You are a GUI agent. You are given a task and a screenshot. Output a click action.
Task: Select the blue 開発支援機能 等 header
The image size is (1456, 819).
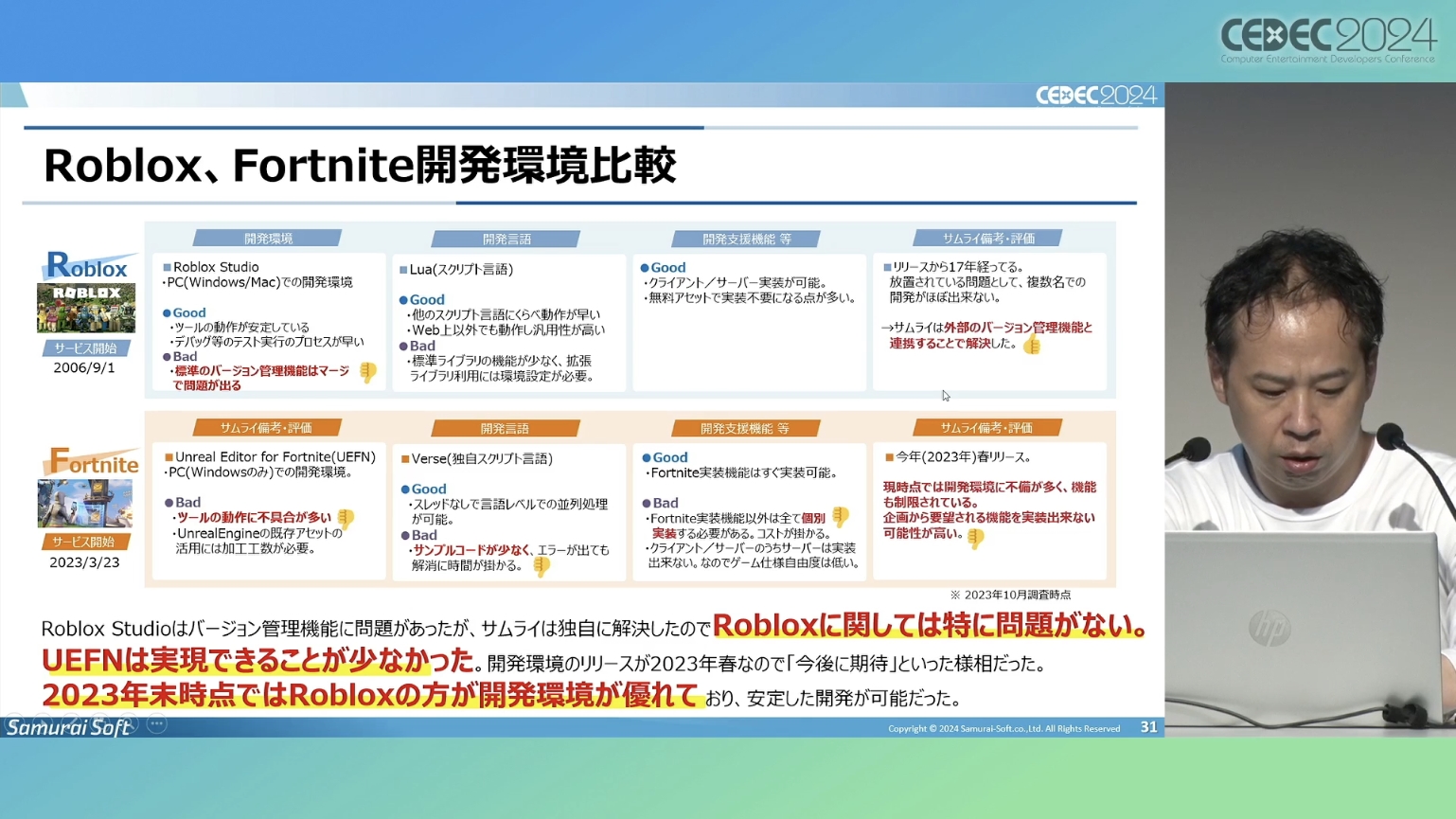pos(746,240)
